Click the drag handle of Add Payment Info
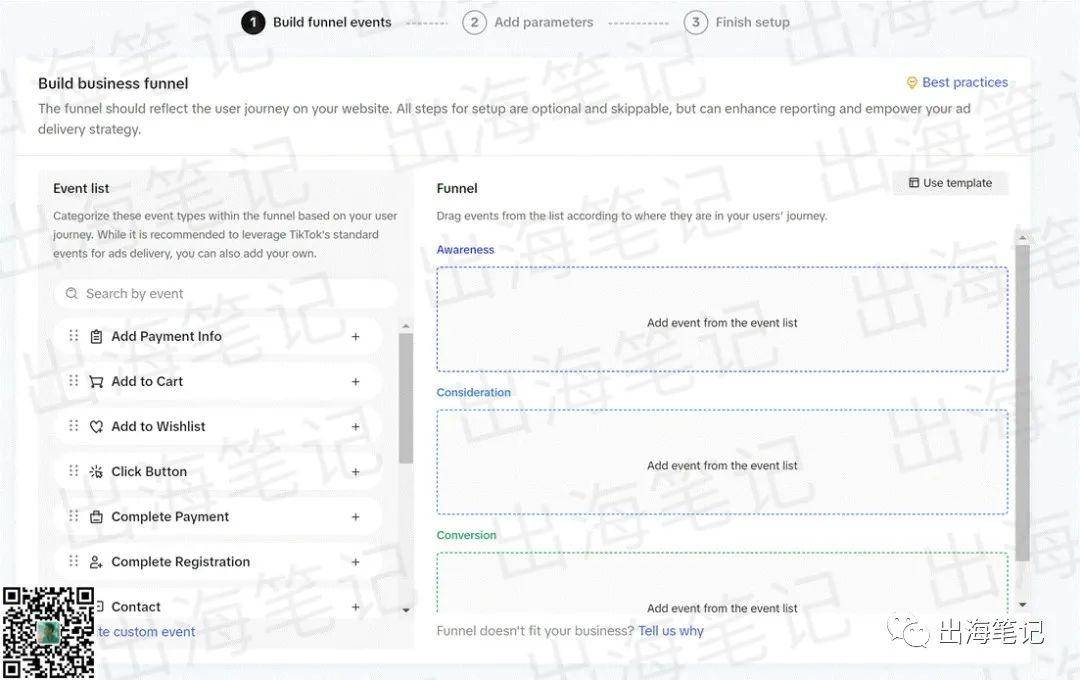Screen dimensions: 1080x680 click(74, 336)
